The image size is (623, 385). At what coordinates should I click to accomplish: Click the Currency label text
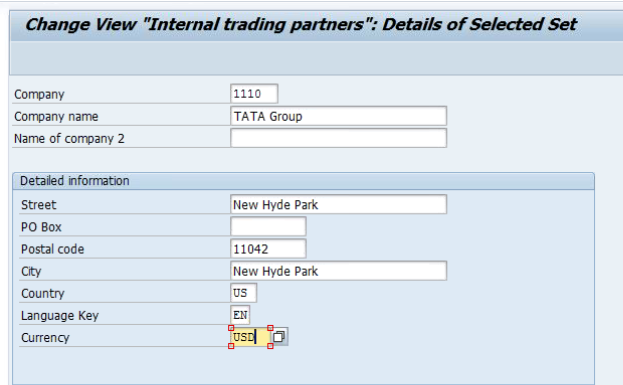[x=45, y=338]
